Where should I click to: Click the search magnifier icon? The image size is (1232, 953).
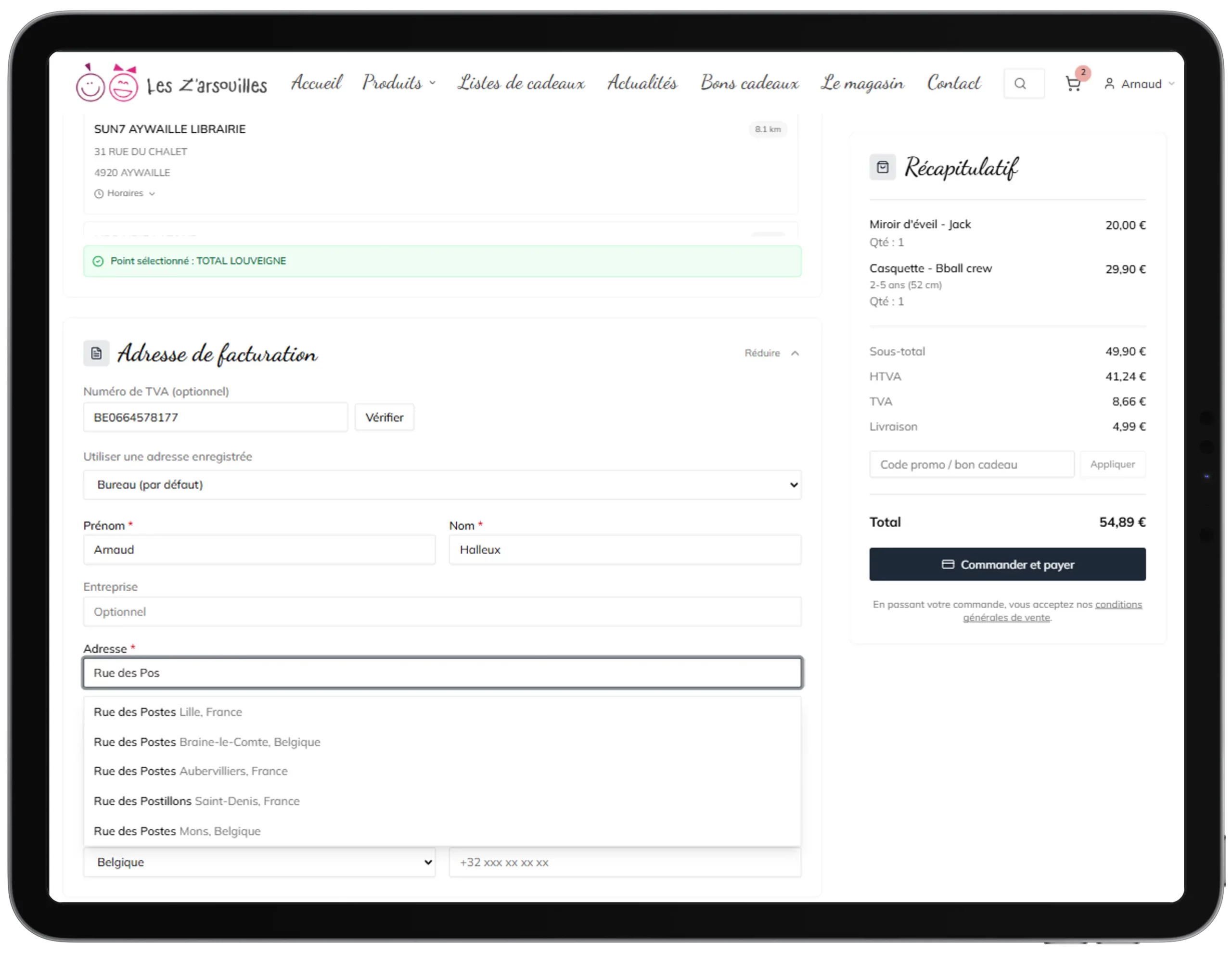[1020, 84]
